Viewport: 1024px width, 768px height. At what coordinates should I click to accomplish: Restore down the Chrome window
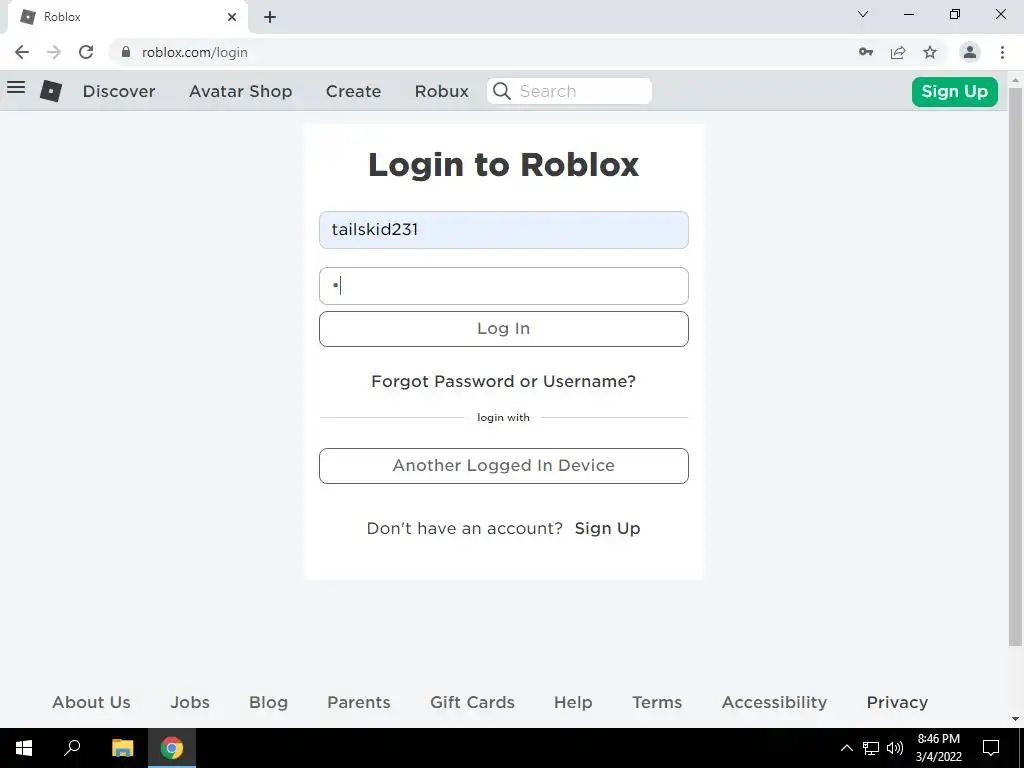click(x=955, y=14)
